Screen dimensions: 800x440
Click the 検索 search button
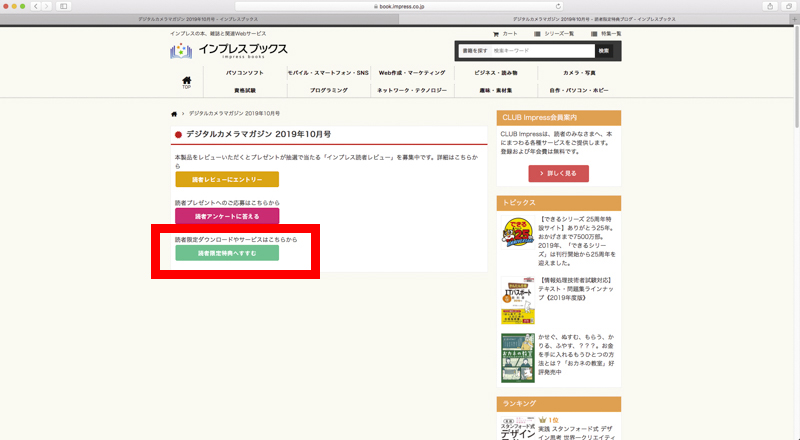[604, 51]
